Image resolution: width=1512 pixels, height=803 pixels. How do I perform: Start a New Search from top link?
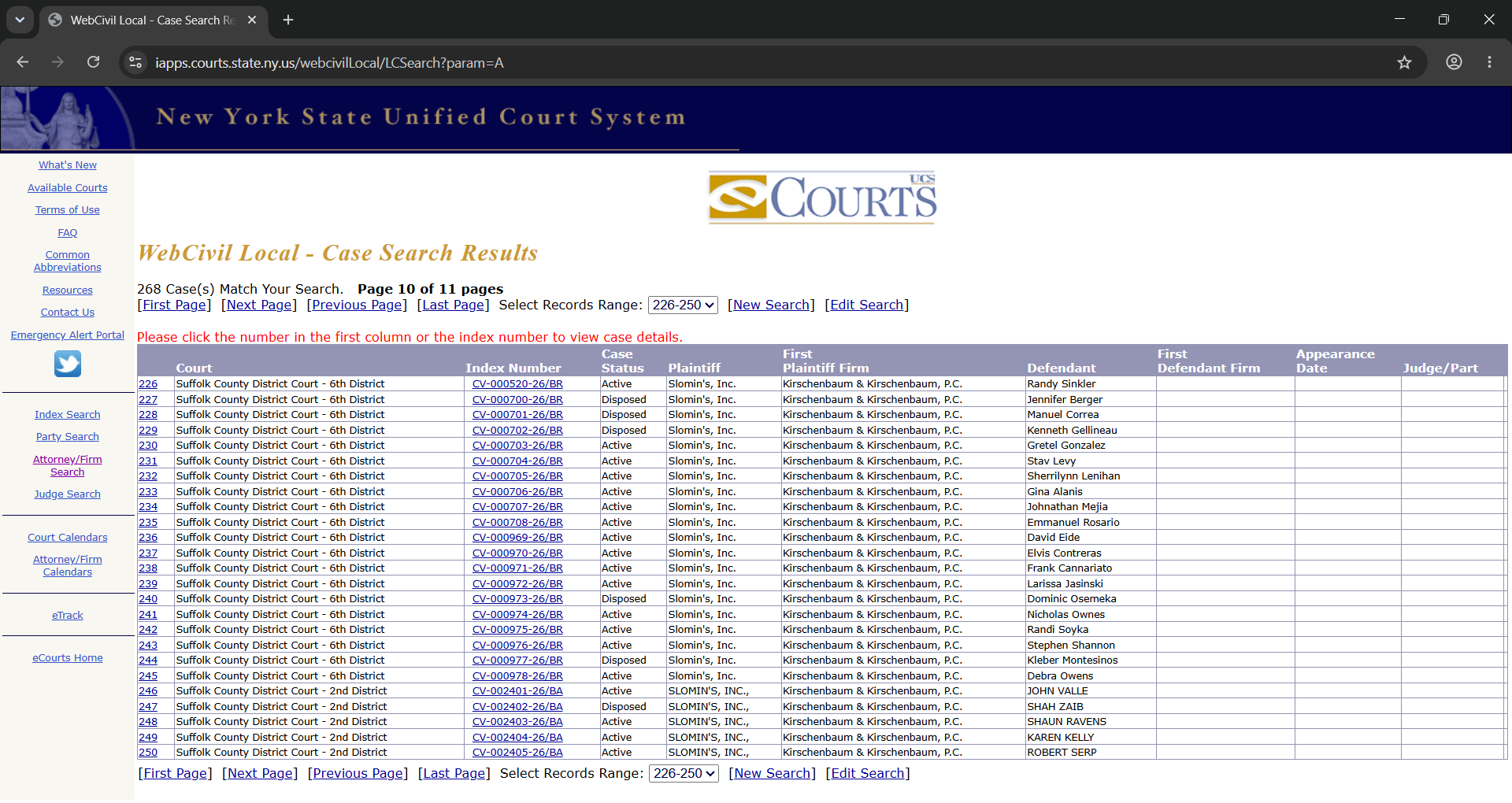[x=771, y=305]
